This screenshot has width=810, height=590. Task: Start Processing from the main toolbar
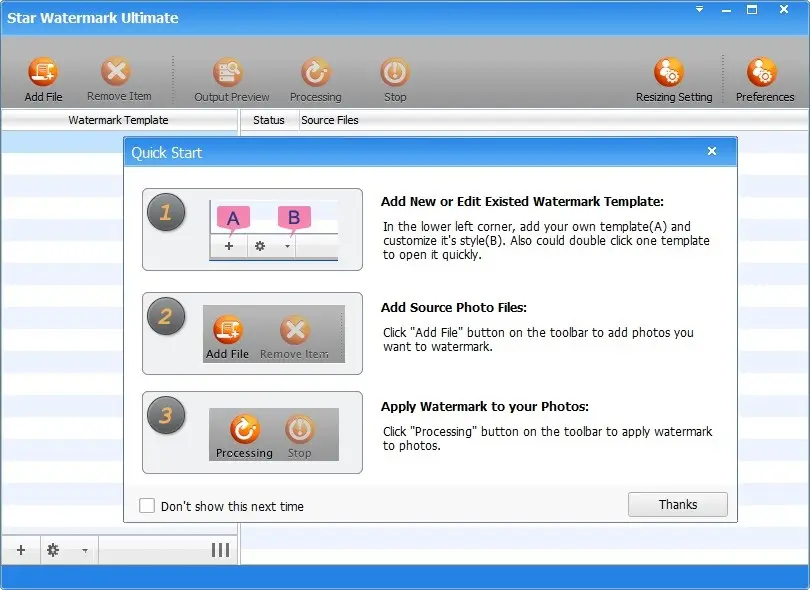[x=316, y=80]
